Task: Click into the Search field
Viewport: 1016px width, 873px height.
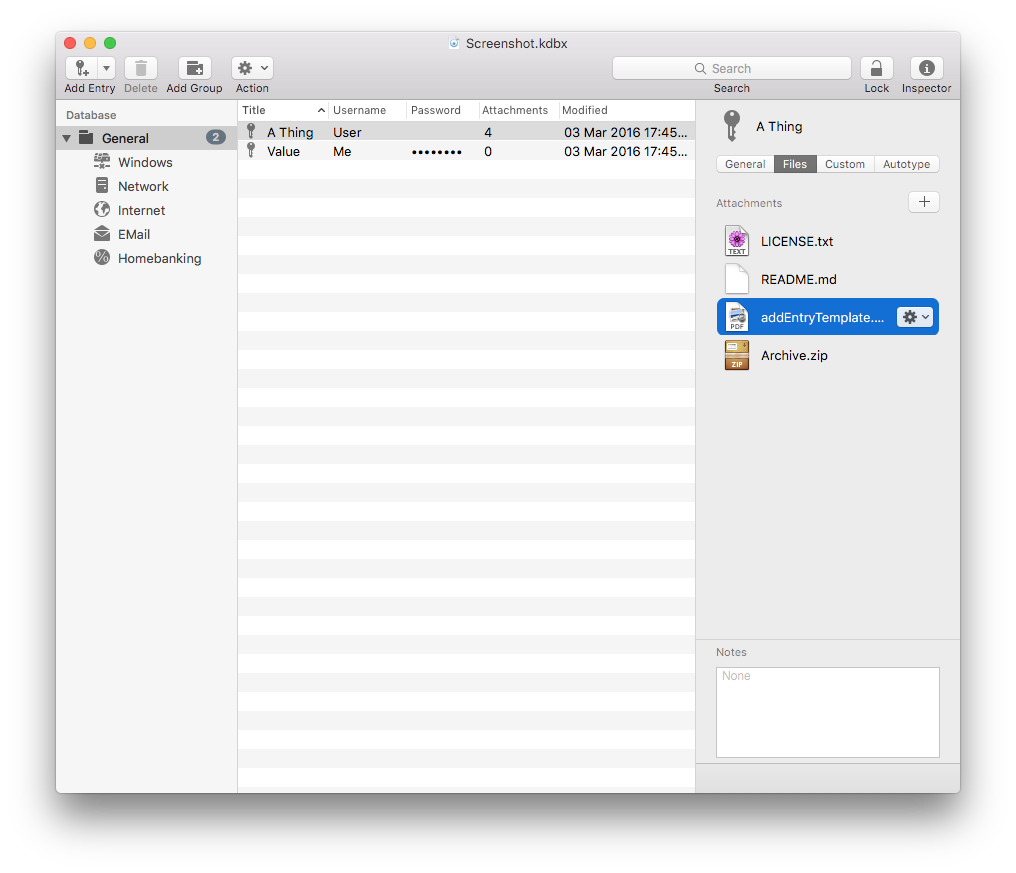Action: [x=731, y=68]
